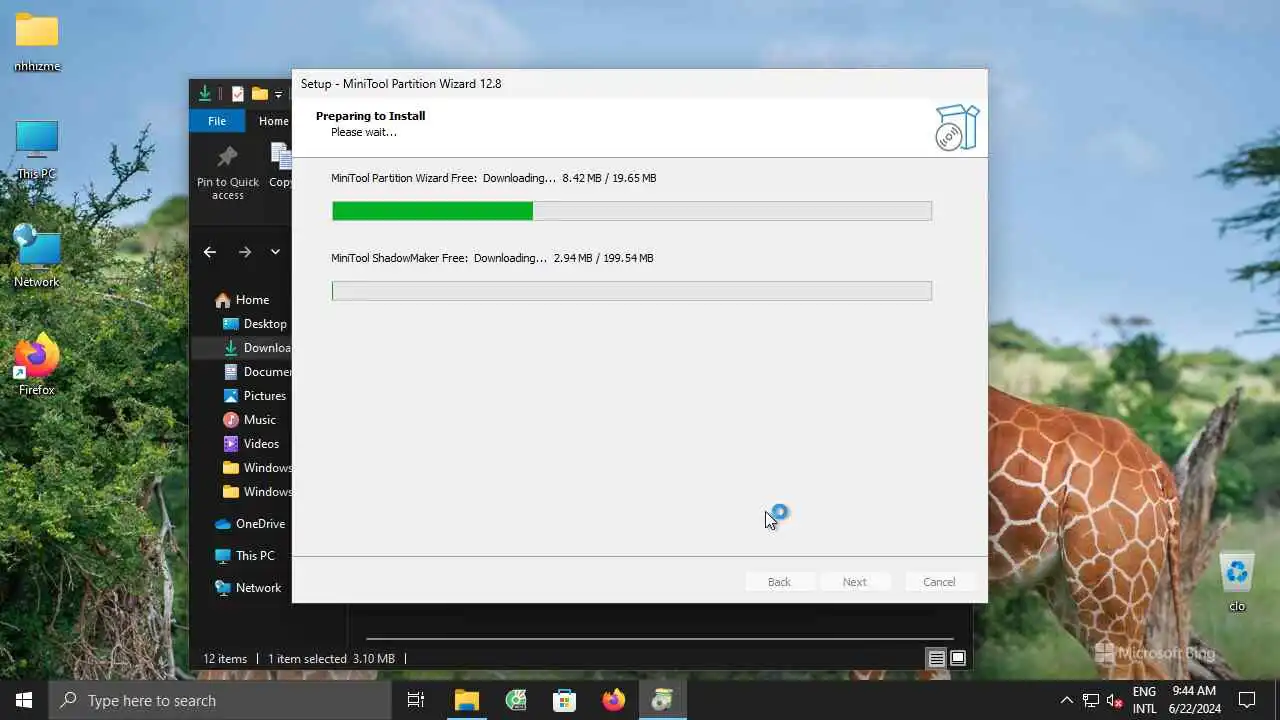
Task: Click Cancel in the MiniTool setup dialog
Action: pyautogui.click(x=939, y=582)
